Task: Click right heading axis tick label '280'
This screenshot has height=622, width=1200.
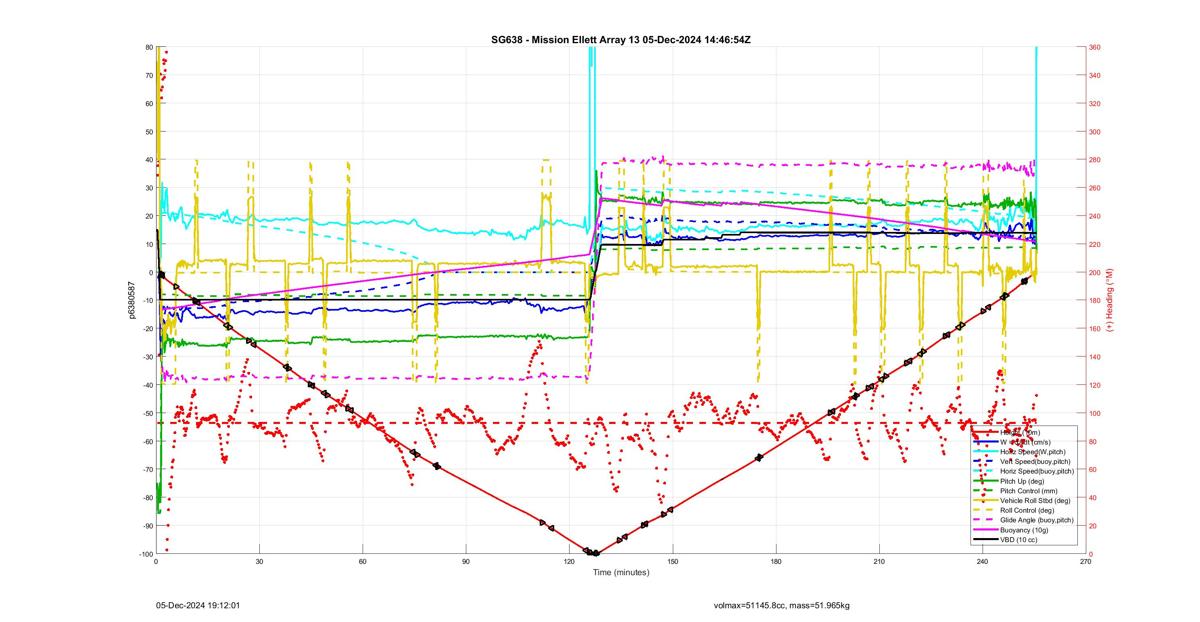Action: pos(1095,160)
